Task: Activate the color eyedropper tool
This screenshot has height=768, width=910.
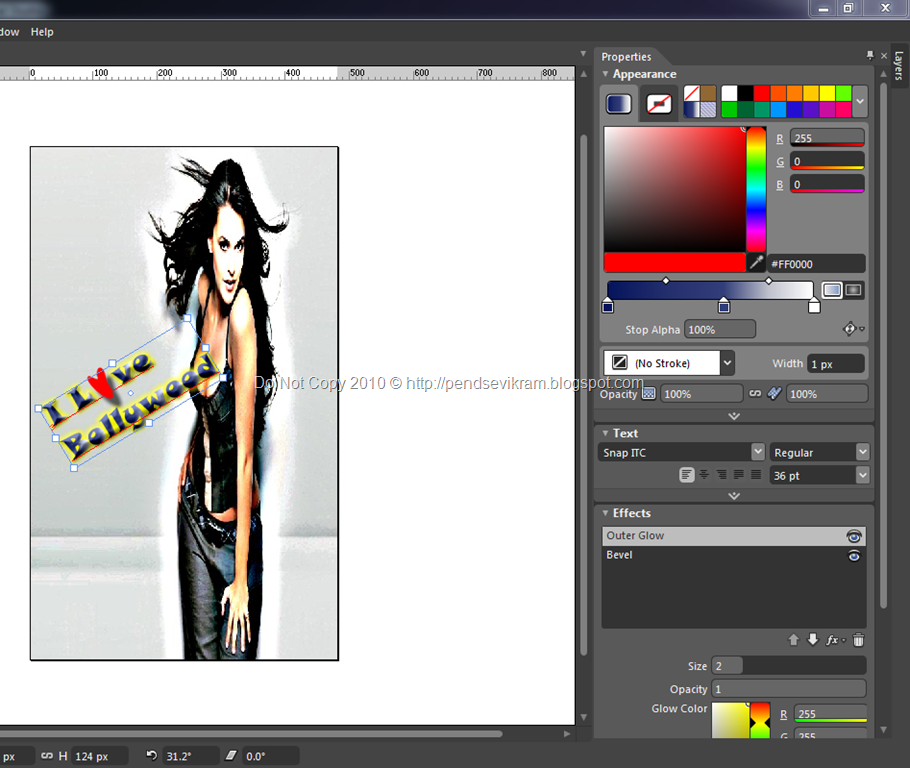Action: click(756, 263)
